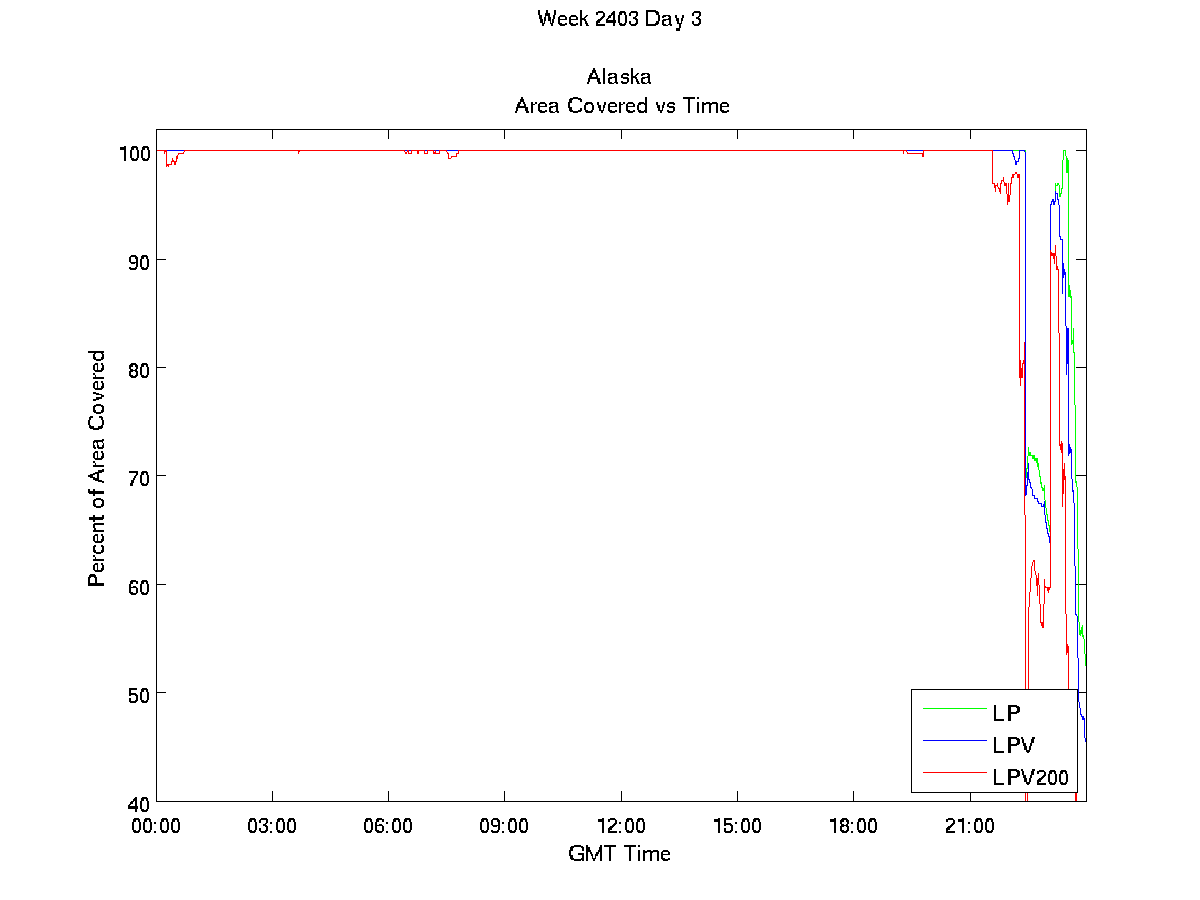Image resolution: width=1200 pixels, height=900 pixels.
Task: Click the 06:00 time tick label
Action: click(388, 827)
